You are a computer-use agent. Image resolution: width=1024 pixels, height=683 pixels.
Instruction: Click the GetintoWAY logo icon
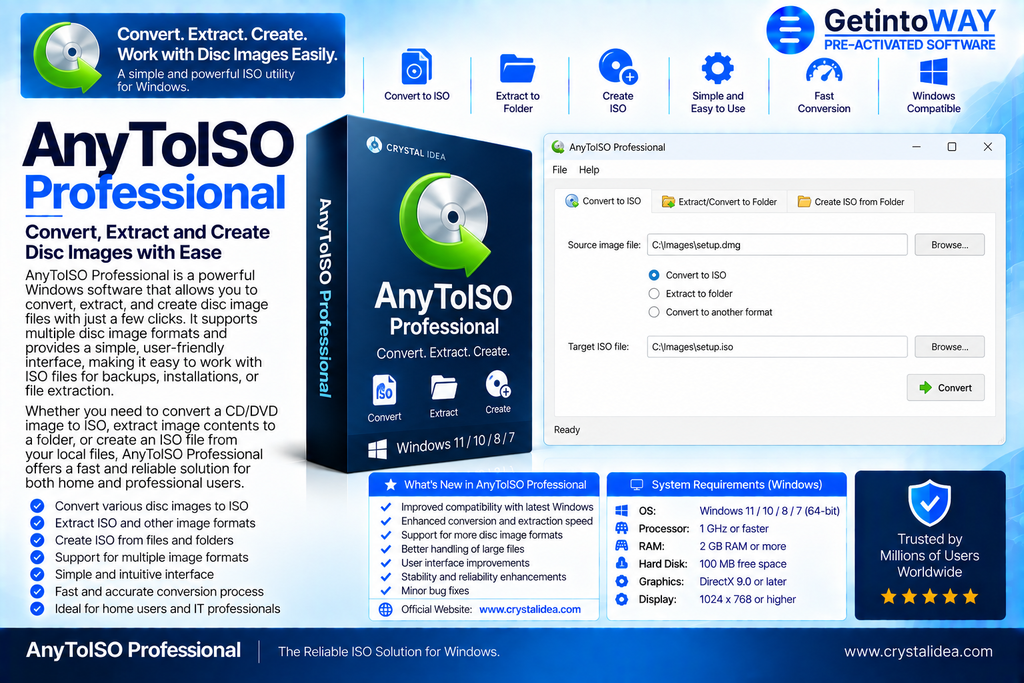click(790, 29)
